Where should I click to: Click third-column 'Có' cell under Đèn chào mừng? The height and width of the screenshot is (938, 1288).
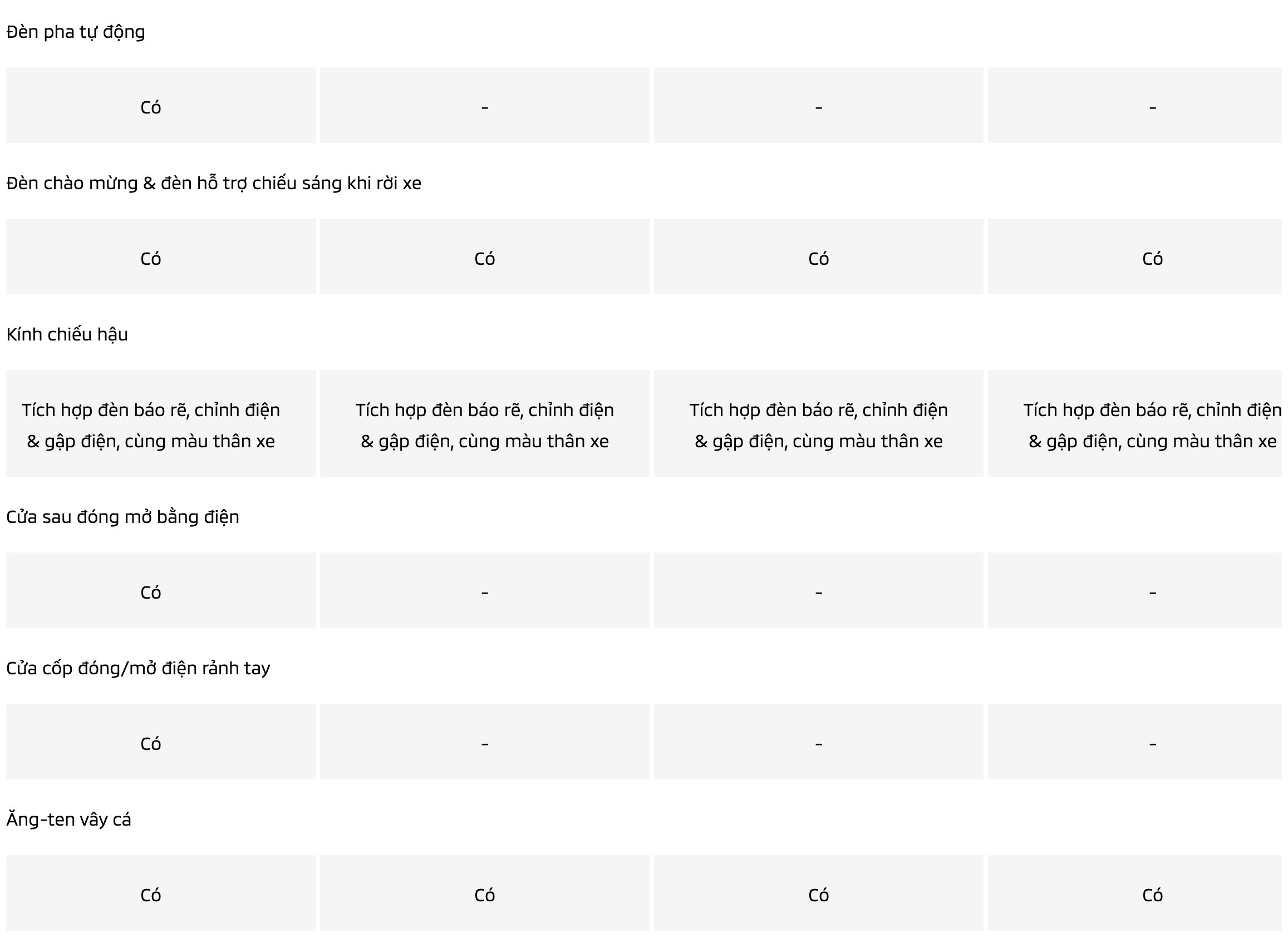tap(818, 259)
